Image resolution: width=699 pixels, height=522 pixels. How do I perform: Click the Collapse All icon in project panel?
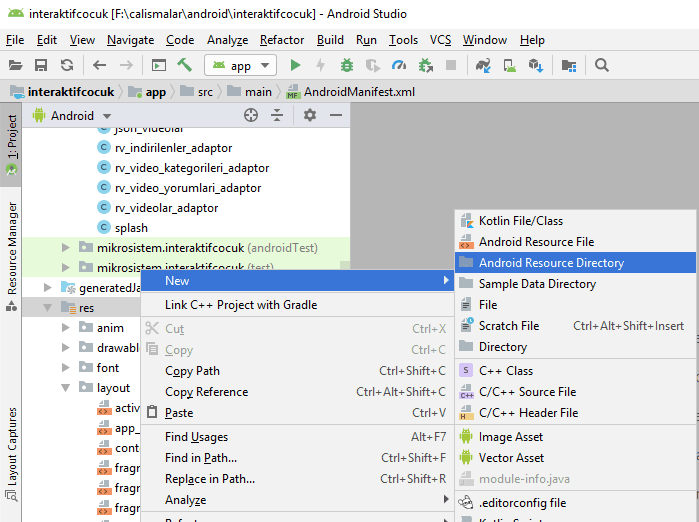277,115
